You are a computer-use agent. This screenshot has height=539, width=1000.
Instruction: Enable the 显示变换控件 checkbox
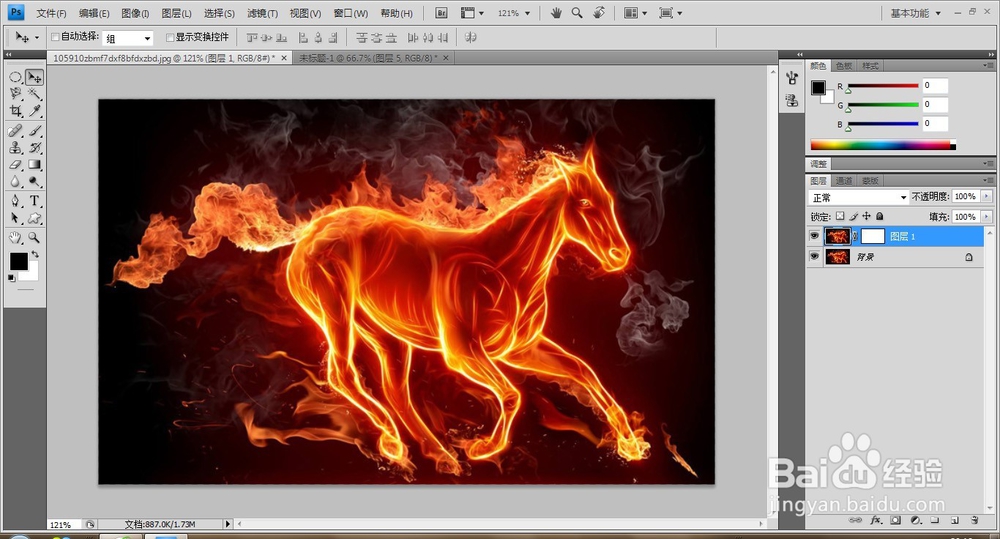click(x=170, y=37)
